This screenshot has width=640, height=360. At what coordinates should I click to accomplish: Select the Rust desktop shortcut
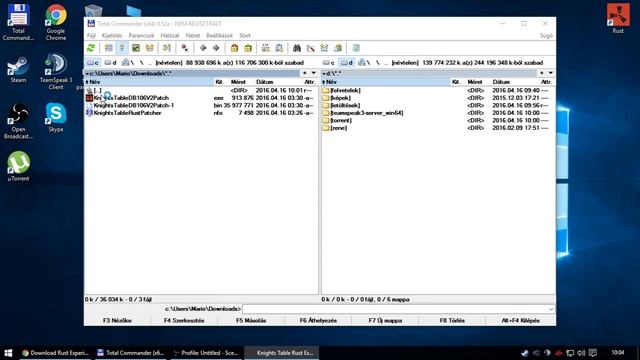click(x=618, y=19)
